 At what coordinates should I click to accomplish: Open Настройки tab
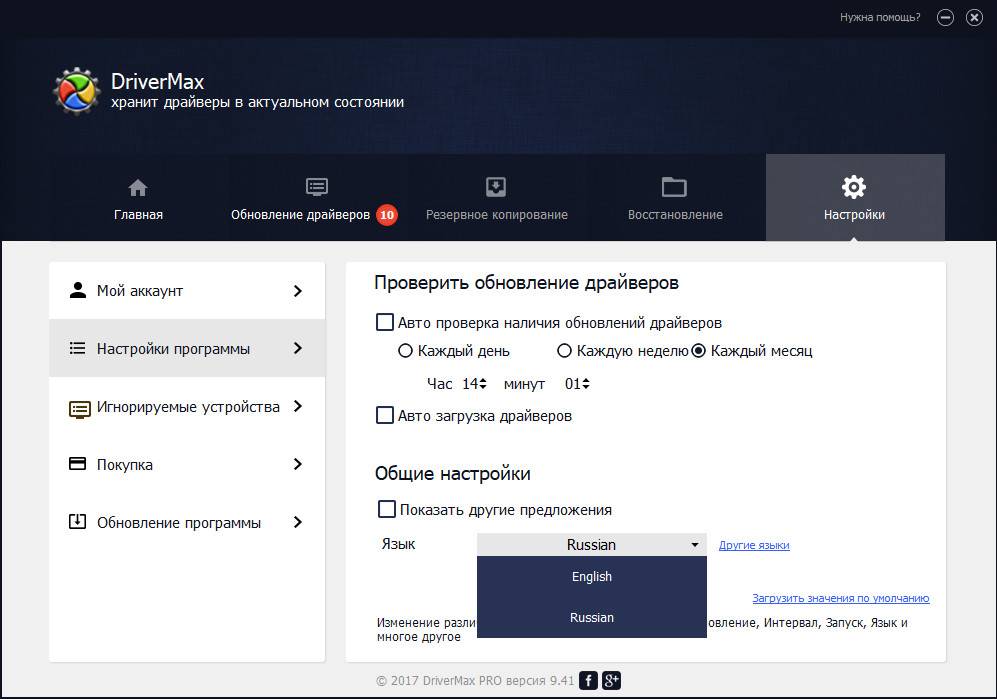(855, 198)
